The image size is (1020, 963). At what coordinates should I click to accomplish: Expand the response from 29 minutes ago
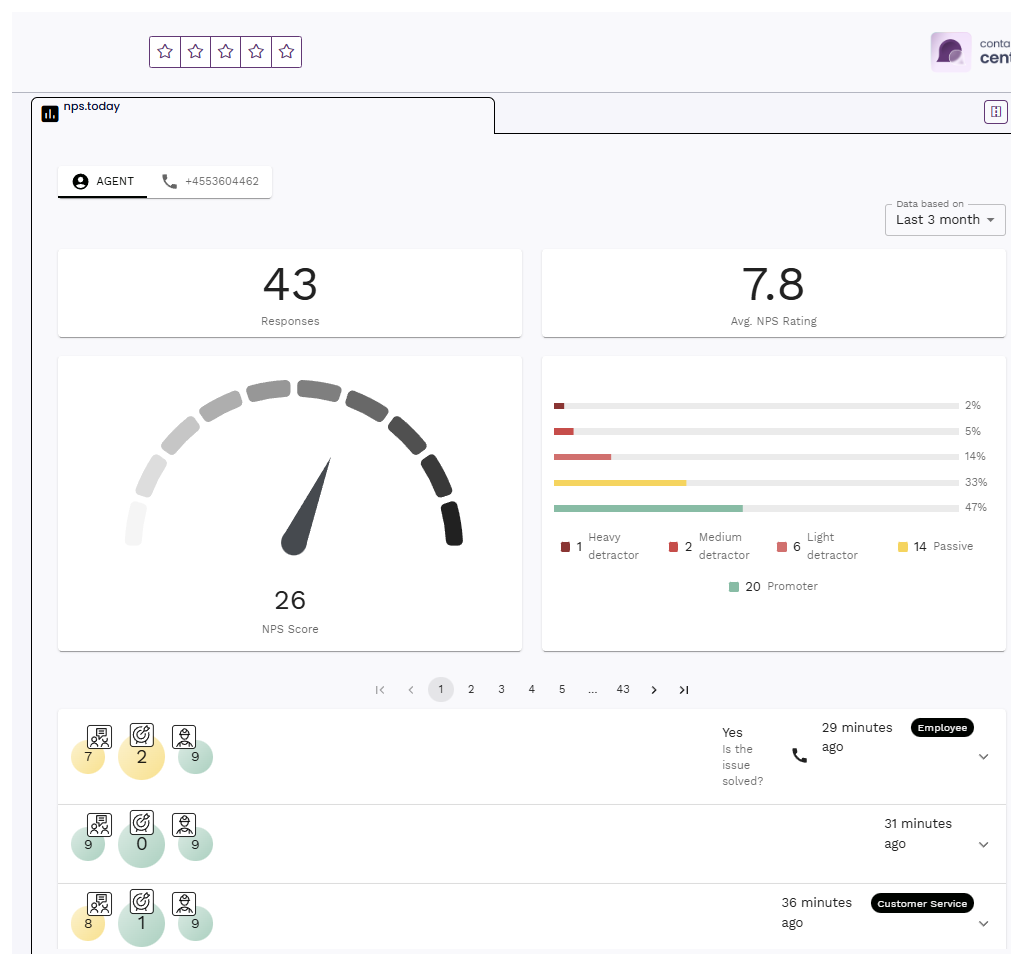point(983,757)
